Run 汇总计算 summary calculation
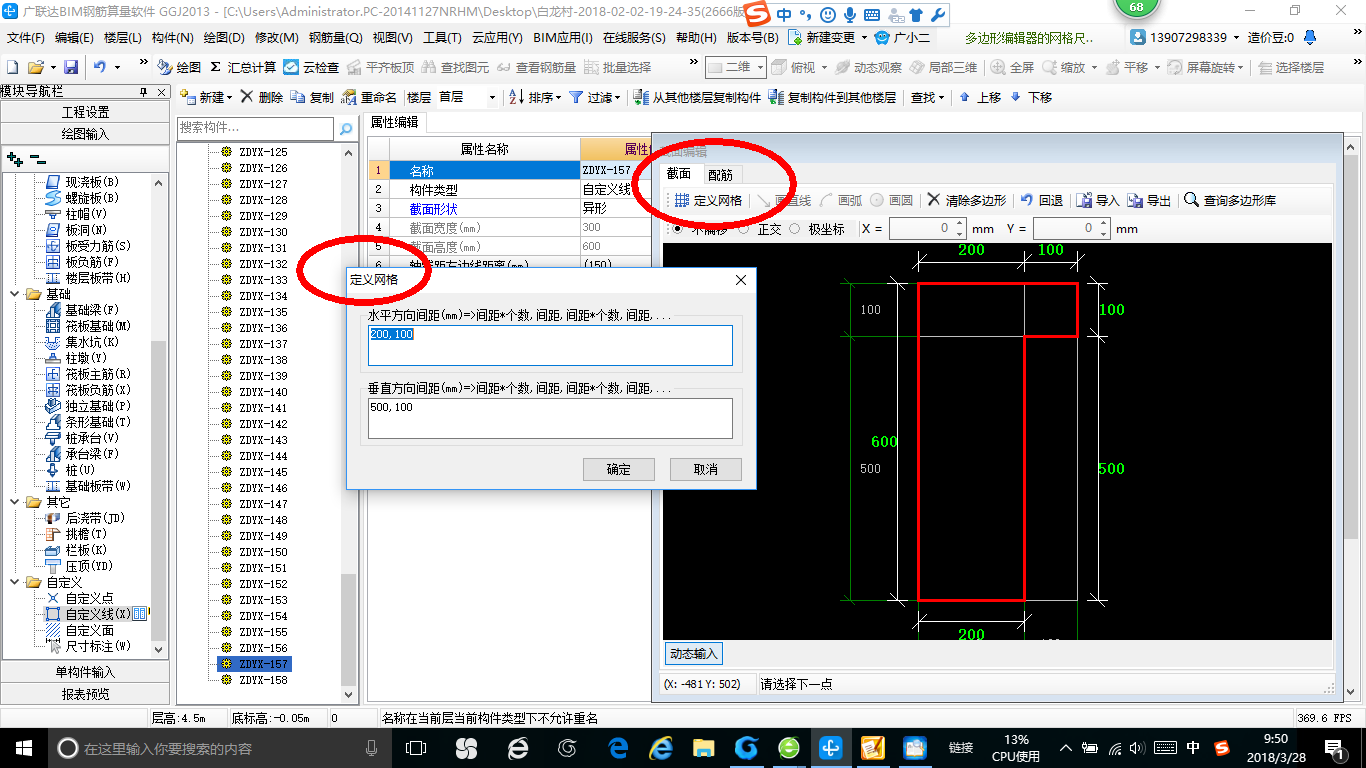Image resolution: width=1366 pixels, height=768 pixels. point(244,67)
